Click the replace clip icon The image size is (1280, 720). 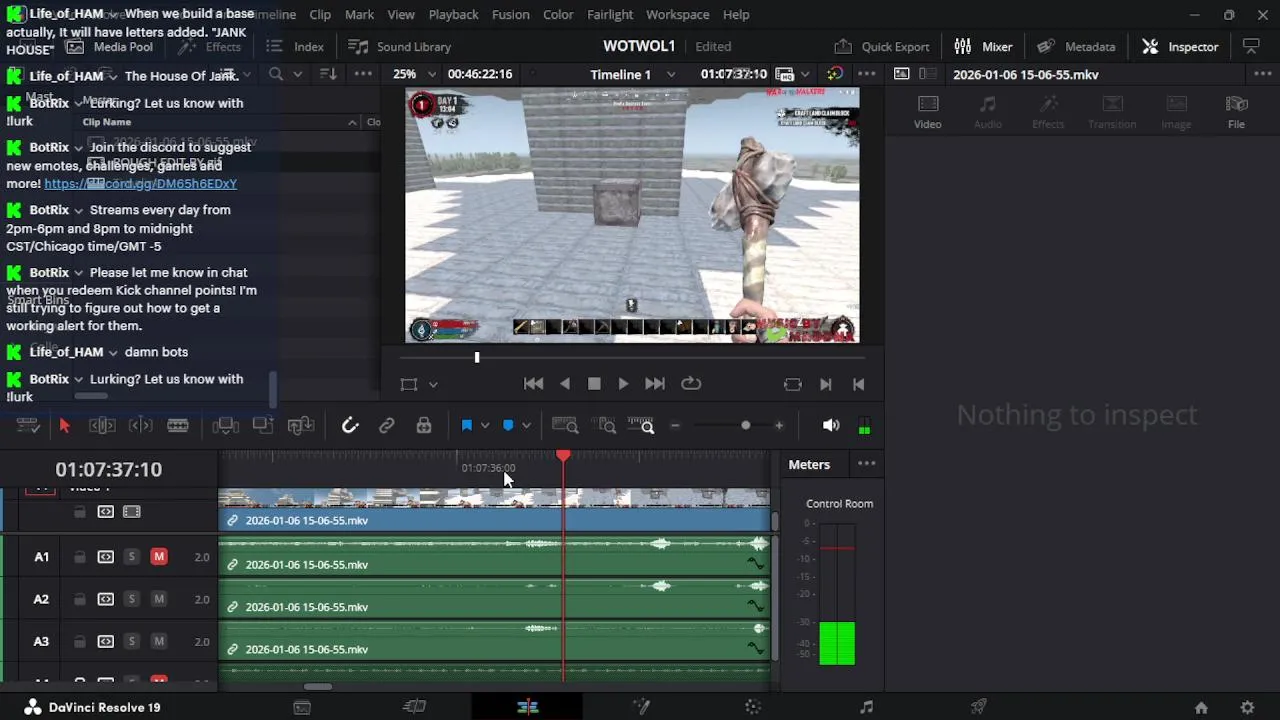(301, 426)
